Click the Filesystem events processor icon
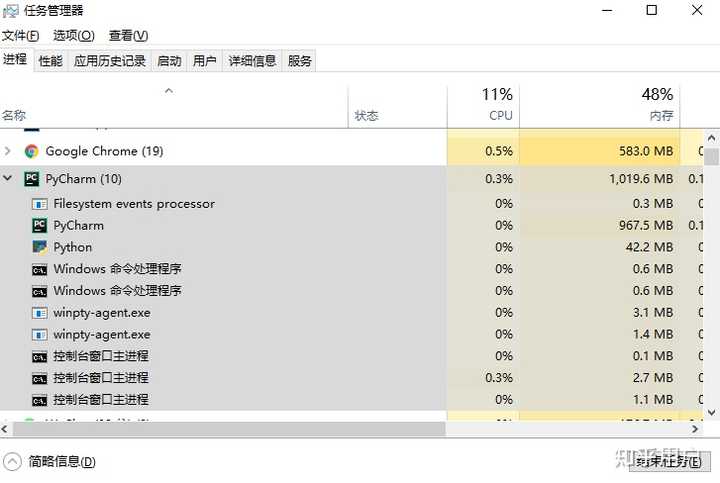 [x=40, y=204]
